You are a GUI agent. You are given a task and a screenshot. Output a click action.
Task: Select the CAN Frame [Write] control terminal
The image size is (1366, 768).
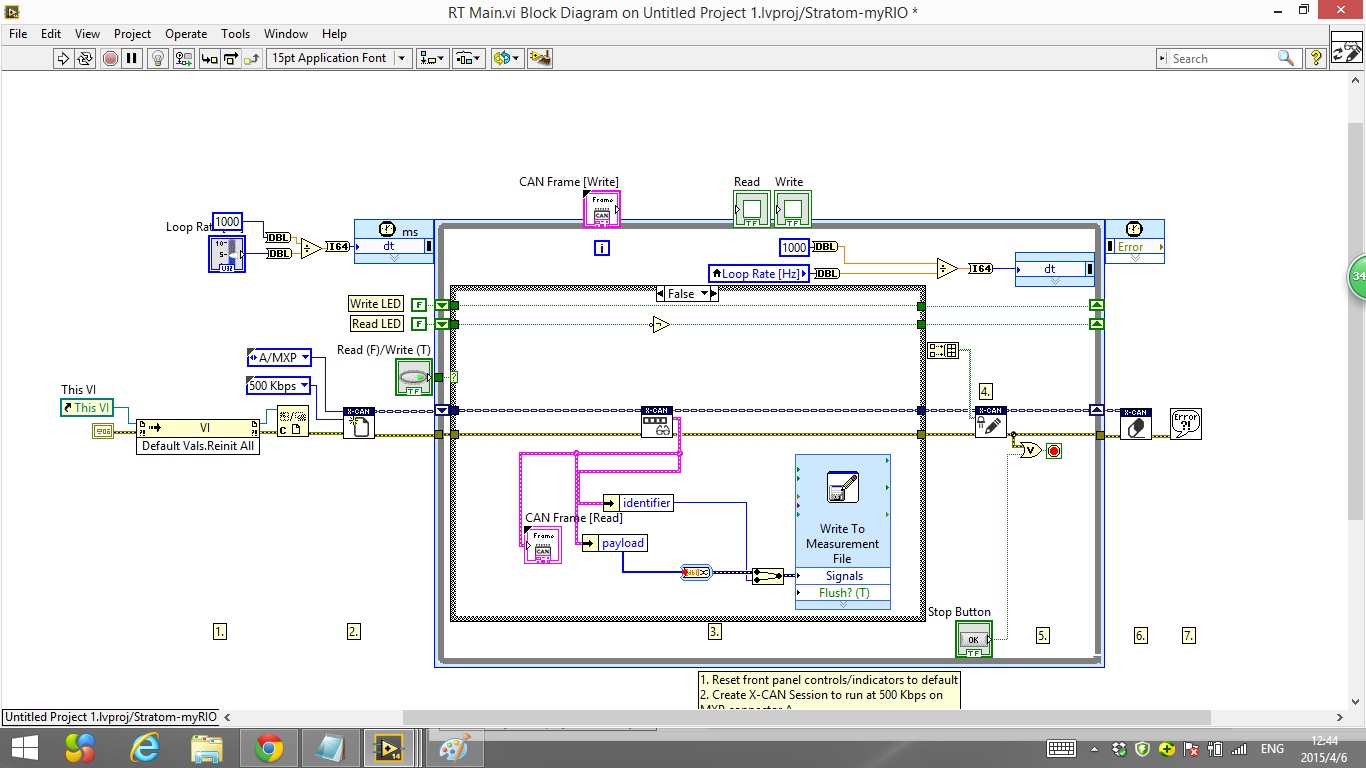click(x=602, y=209)
